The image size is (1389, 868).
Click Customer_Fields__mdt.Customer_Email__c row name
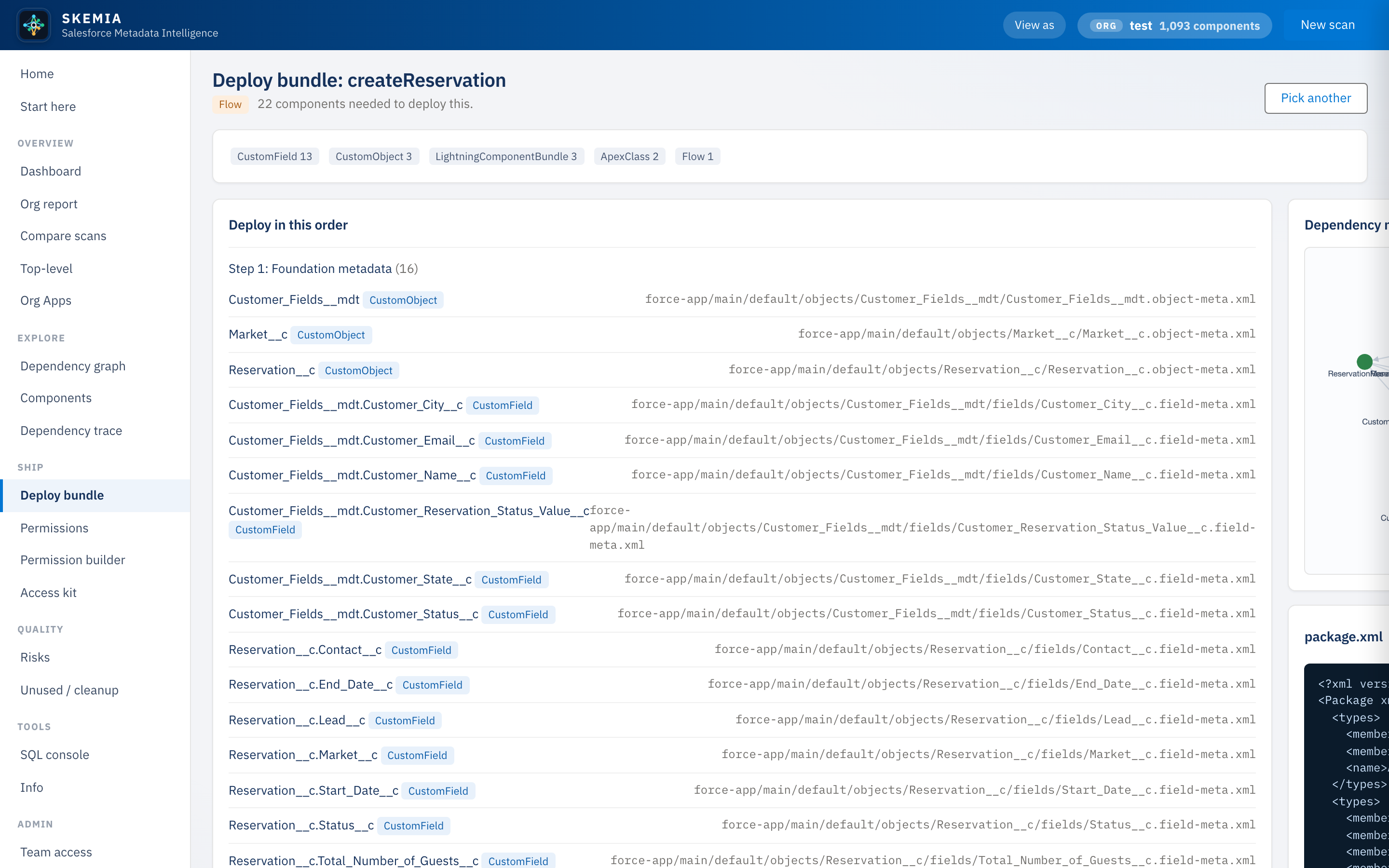tap(351, 441)
